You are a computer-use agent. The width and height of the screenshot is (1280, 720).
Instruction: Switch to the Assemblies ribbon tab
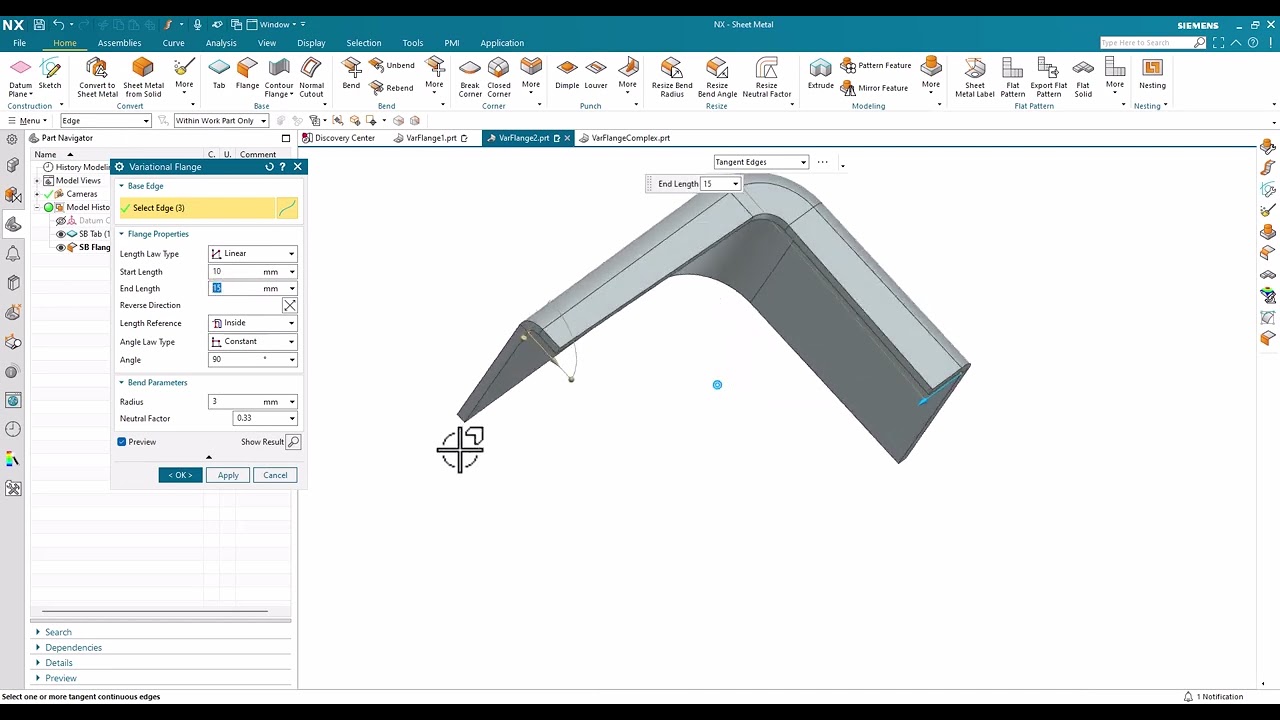coord(119,43)
